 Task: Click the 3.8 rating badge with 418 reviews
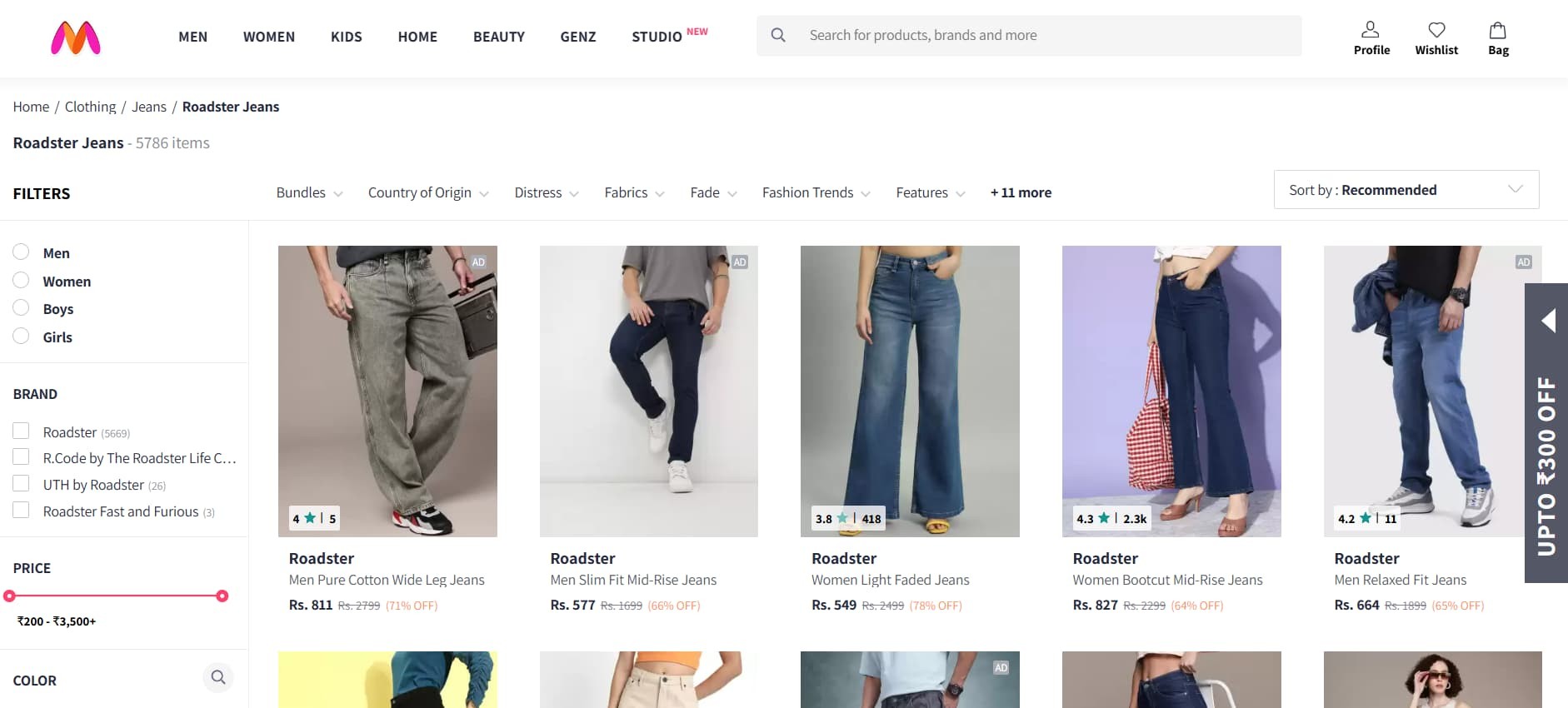click(847, 518)
